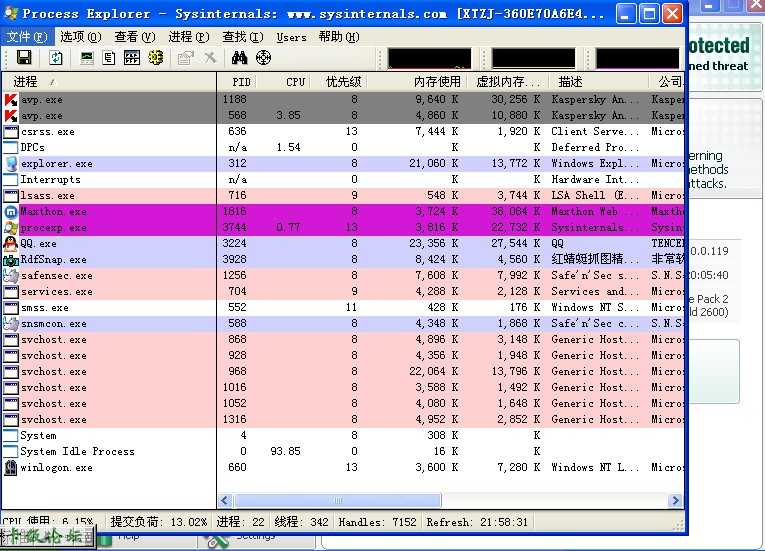The image size is (765, 551).
Task: Open the 进程(P) menu
Action: click(189, 37)
